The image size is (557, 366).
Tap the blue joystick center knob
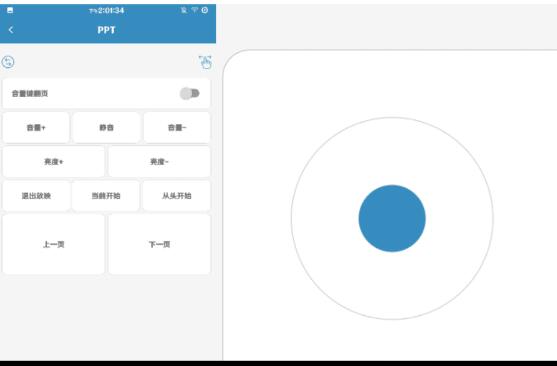(x=392, y=218)
